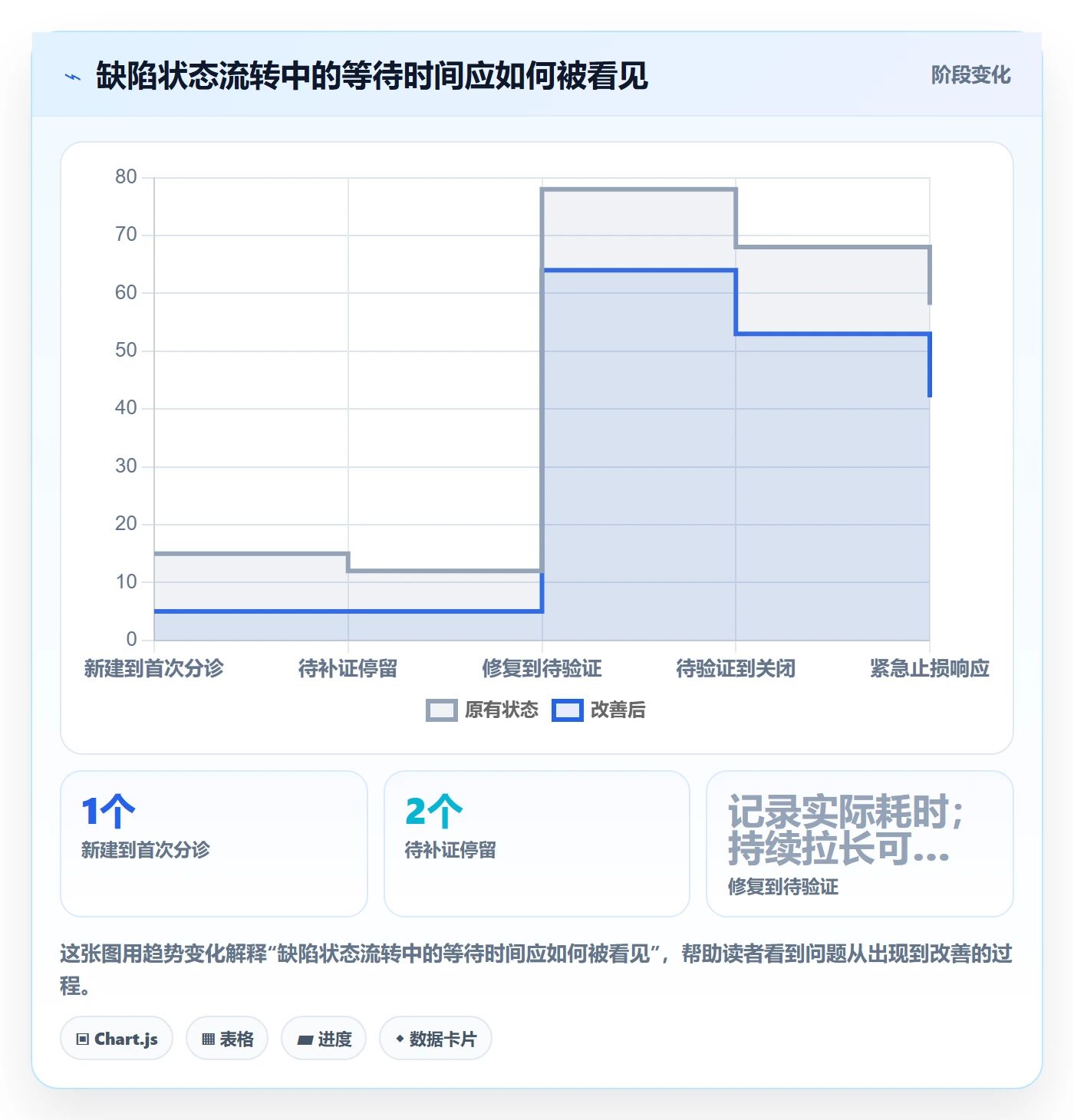Click the y-axis value 10
This screenshot has width=1074, height=1120.
(x=126, y=582)
